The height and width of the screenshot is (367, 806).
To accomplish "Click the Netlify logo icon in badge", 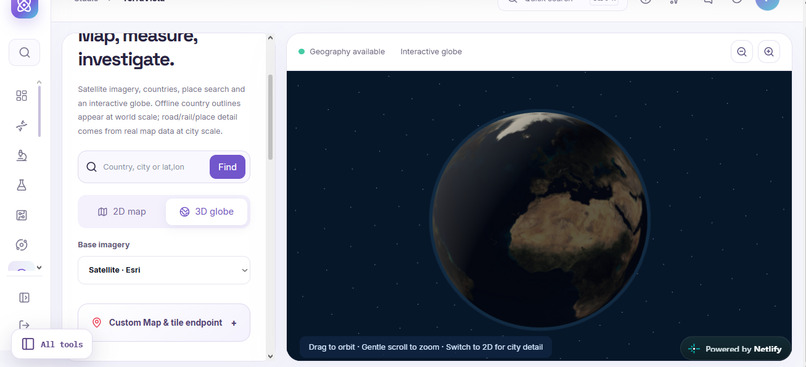I will pos(694,349).
